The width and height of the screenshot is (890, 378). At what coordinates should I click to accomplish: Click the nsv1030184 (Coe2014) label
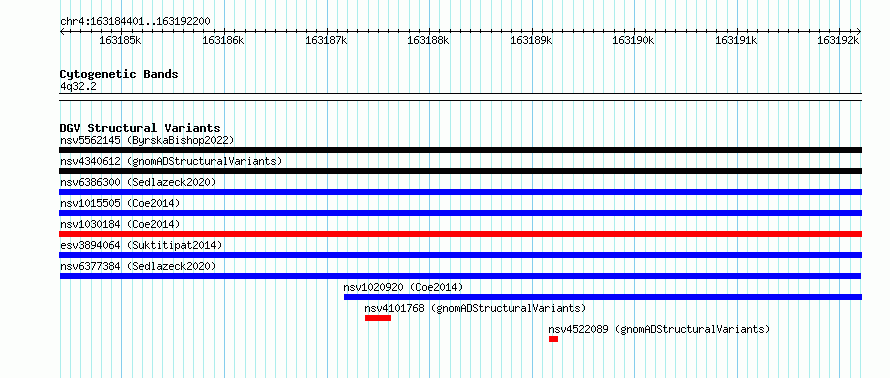120,224
